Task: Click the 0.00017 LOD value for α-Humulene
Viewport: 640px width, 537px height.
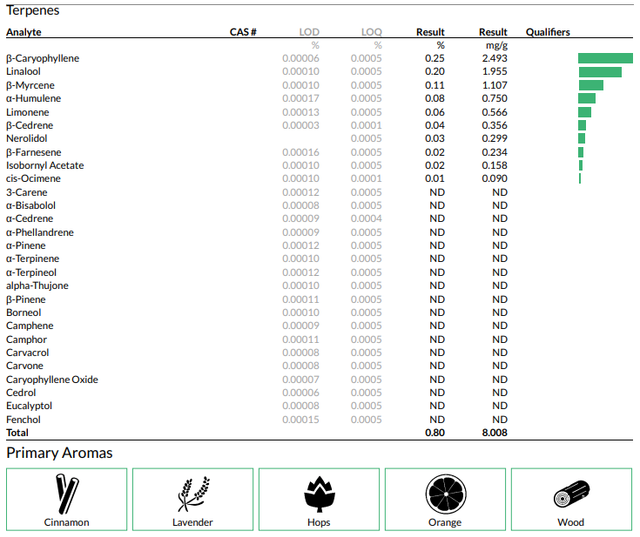Action: (301, 98)
